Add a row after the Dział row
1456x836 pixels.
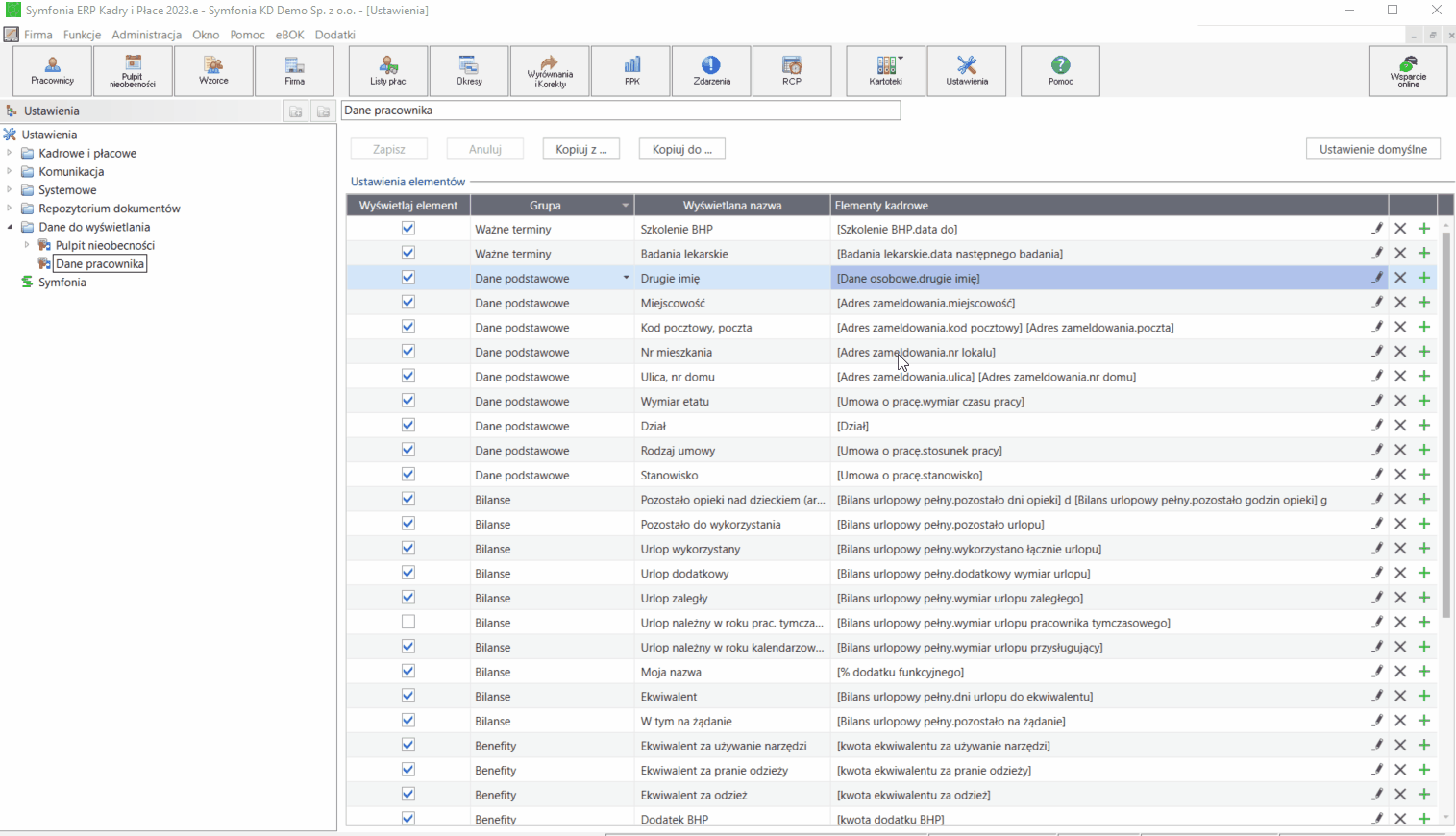tap(1424, 426)
